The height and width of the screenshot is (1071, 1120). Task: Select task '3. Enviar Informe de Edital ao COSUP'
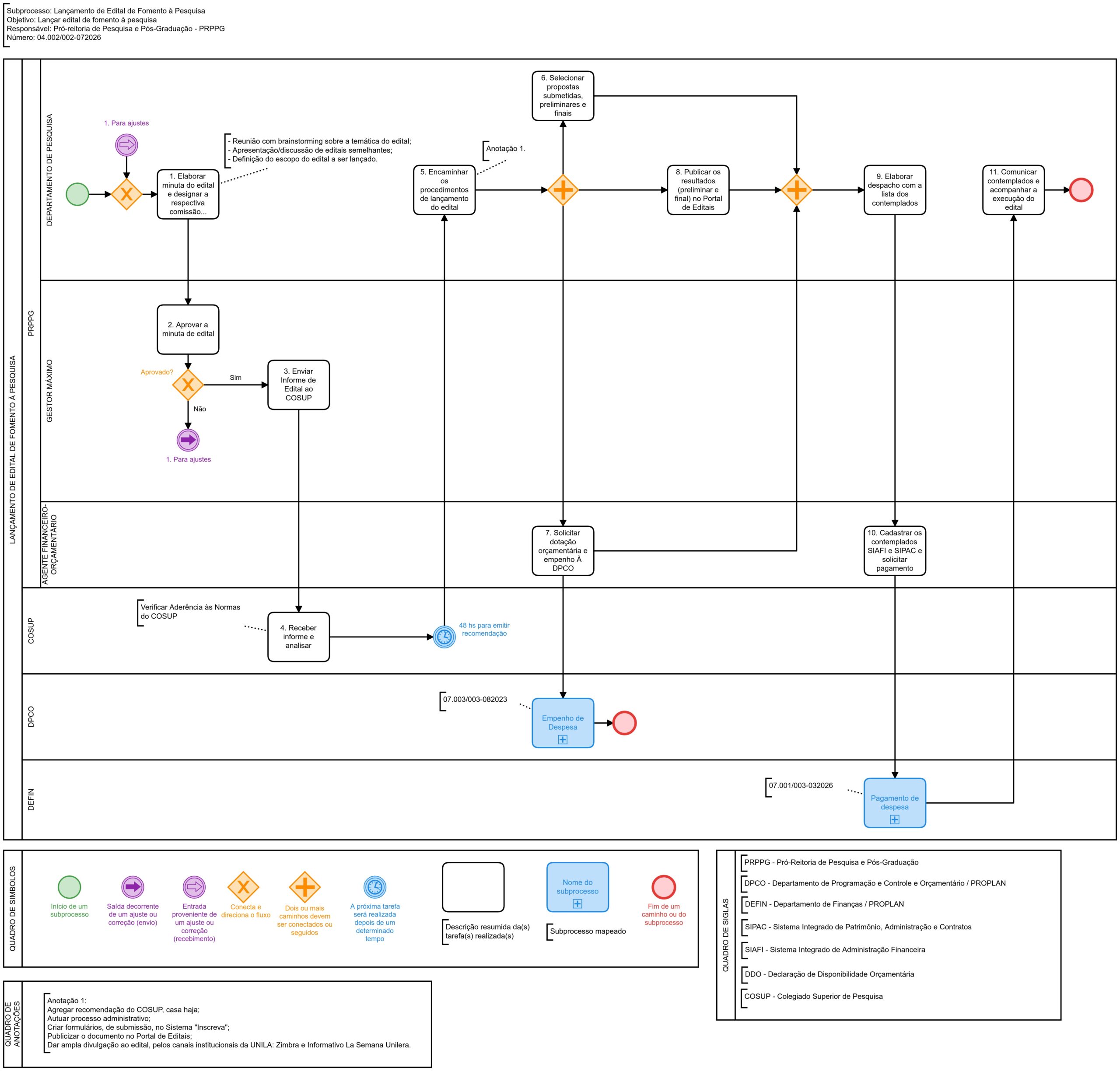click(298, 385)
